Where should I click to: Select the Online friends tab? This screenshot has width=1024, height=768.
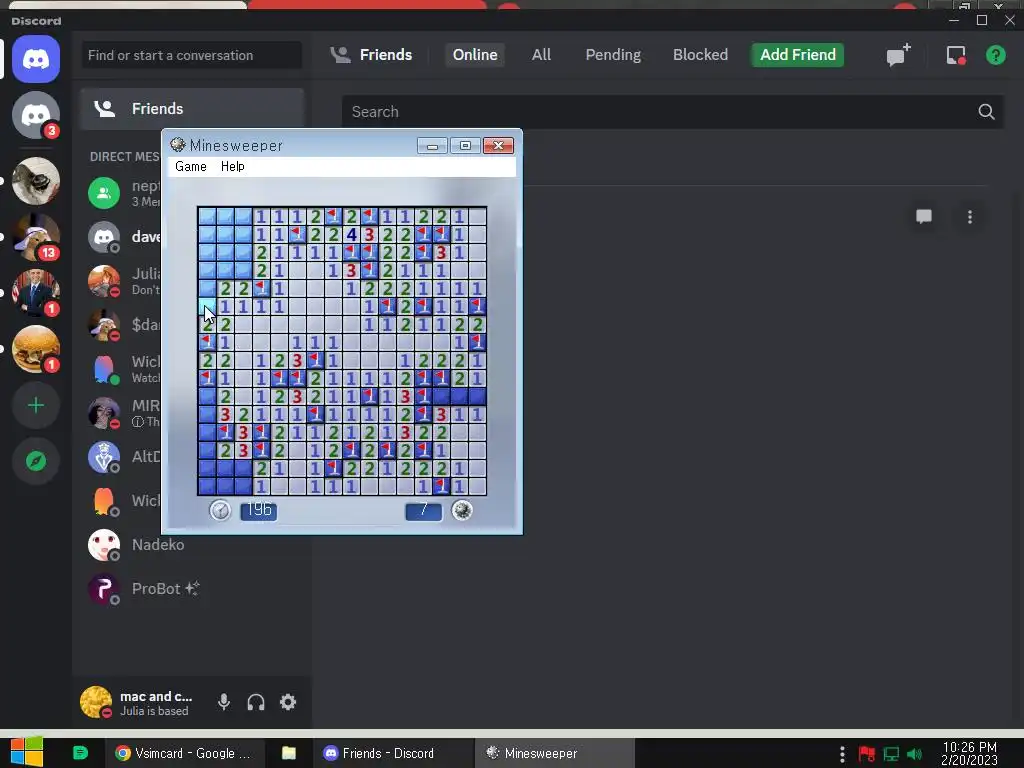[x=475, y=55]
